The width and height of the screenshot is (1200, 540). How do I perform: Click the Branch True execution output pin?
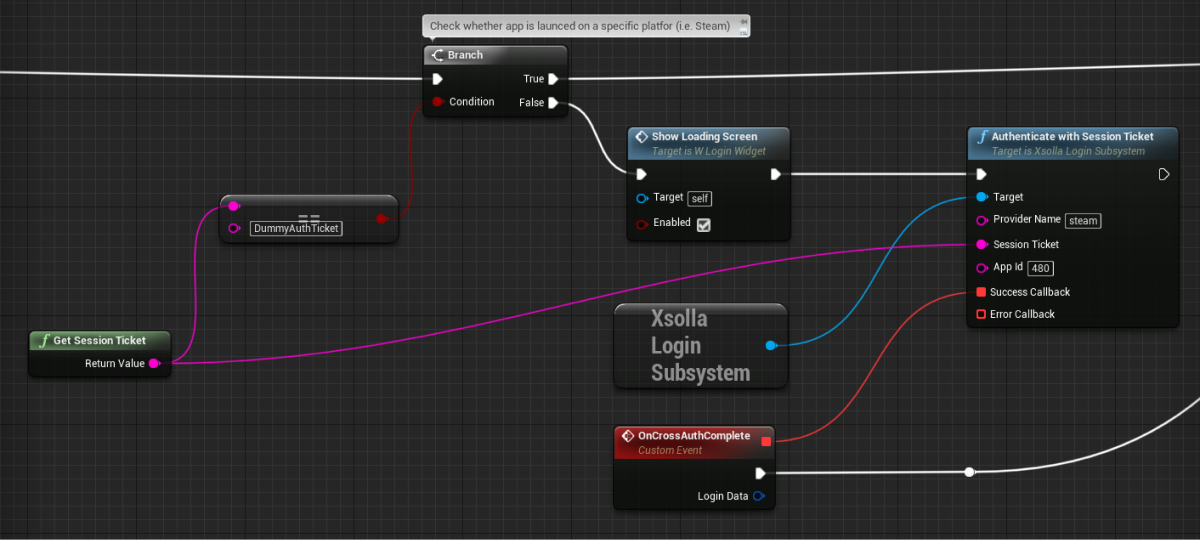553,78
